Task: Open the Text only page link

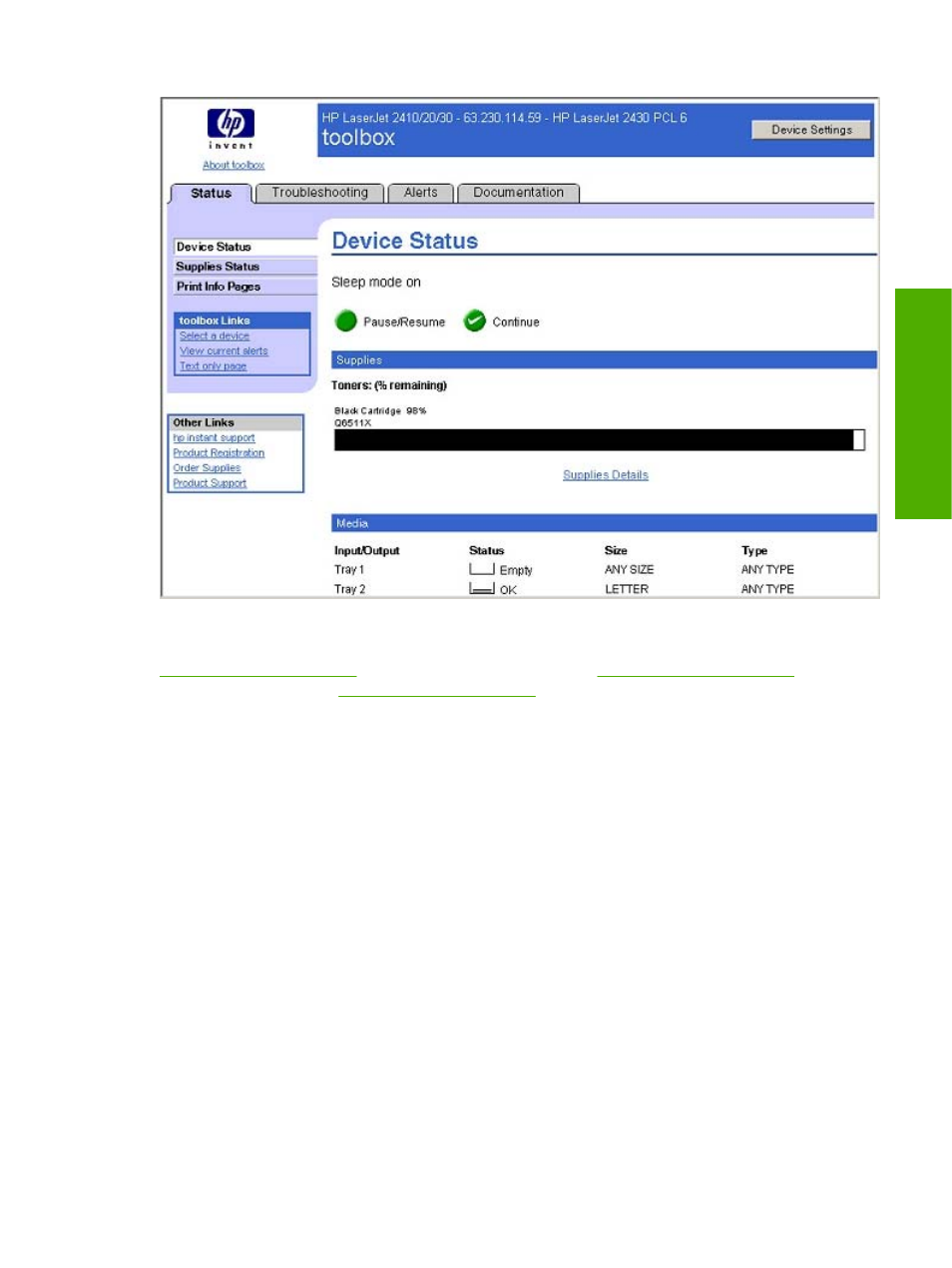Action: 213,366
